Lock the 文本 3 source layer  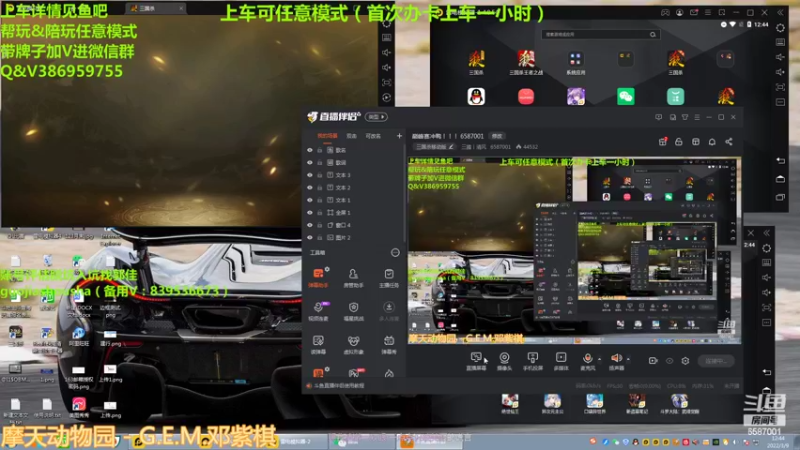(x=320, y=175)
